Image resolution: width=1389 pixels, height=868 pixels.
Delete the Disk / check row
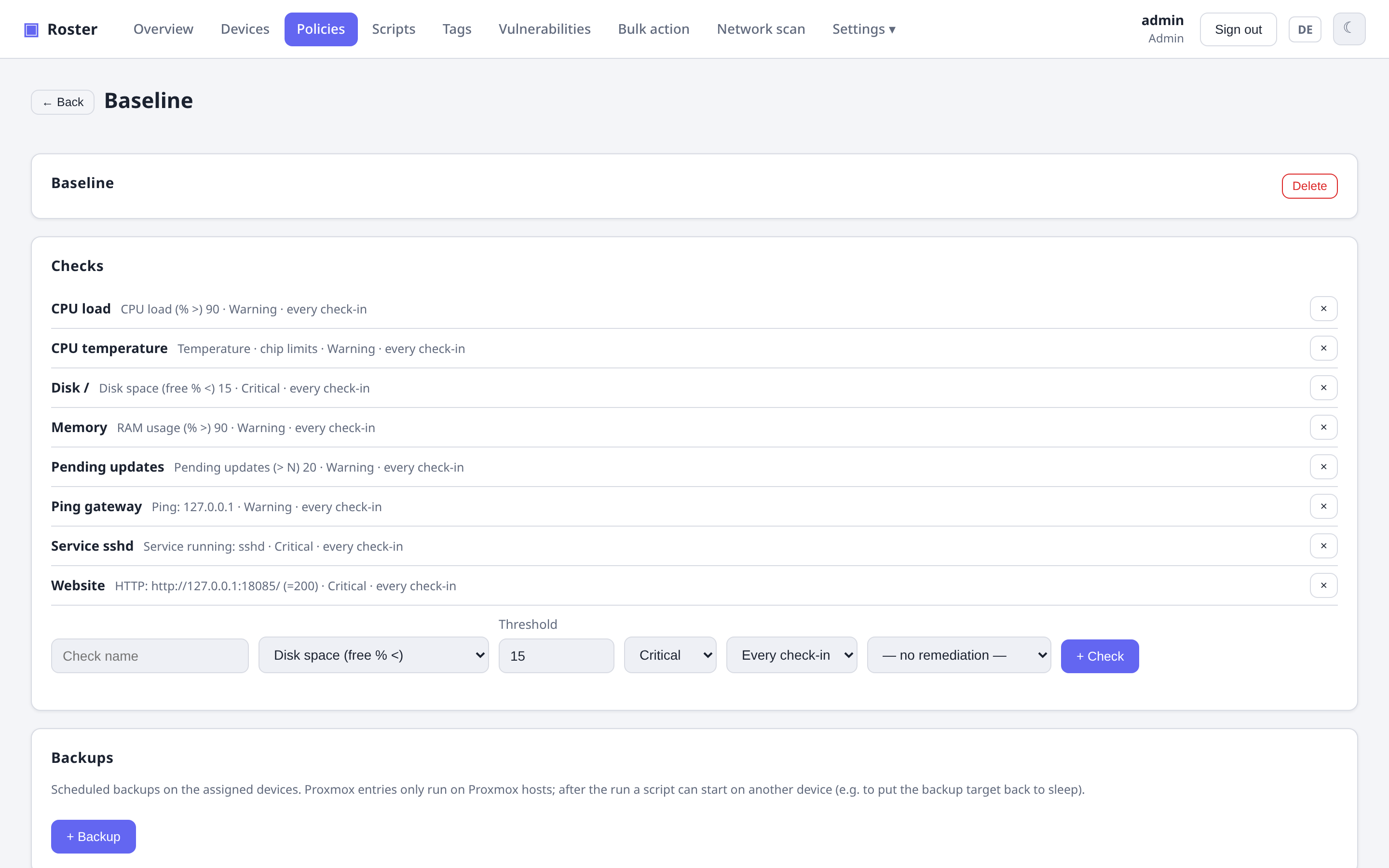(1323, 388)
